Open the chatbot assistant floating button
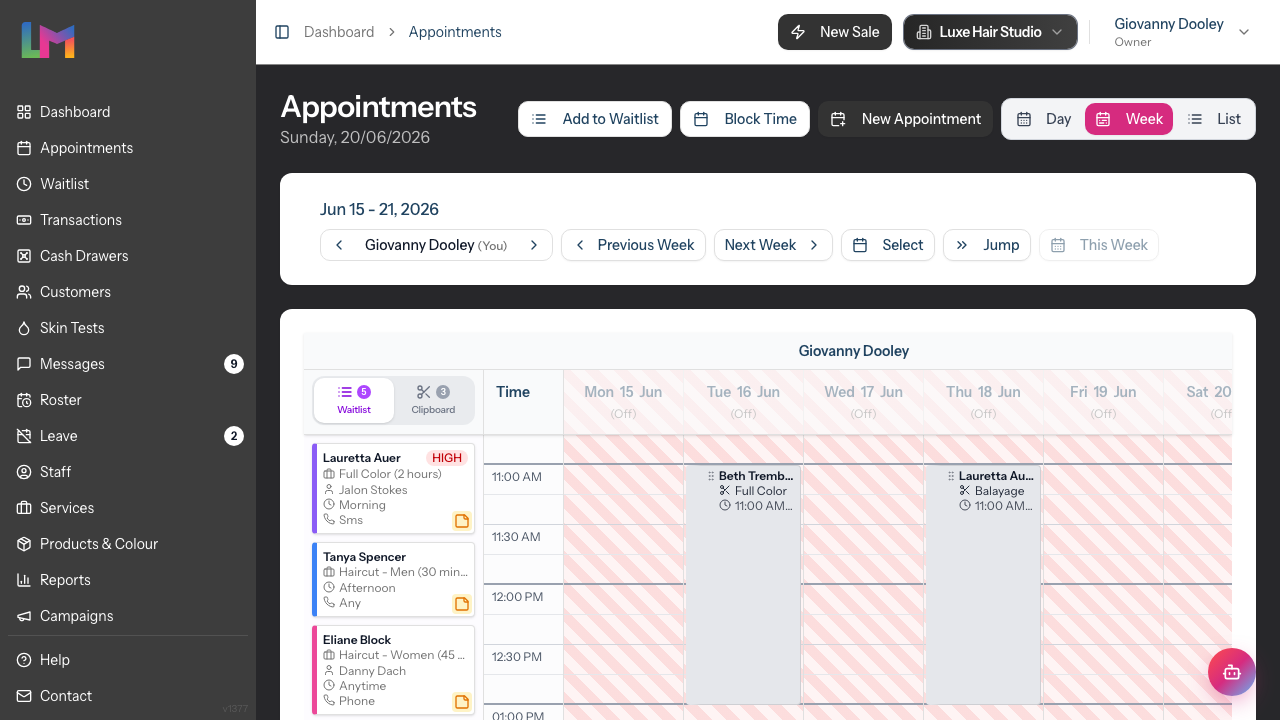 pyautogui.click(x=1231, y=672)
